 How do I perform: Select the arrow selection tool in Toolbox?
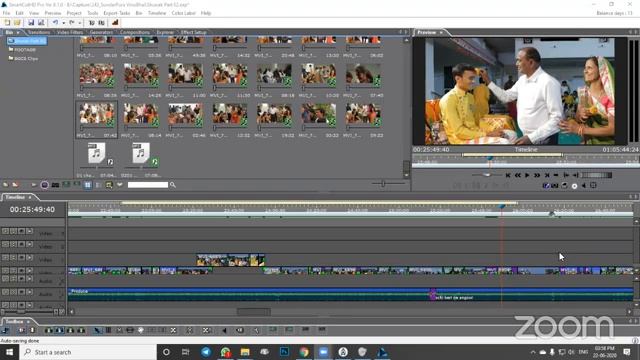point(97,330)
